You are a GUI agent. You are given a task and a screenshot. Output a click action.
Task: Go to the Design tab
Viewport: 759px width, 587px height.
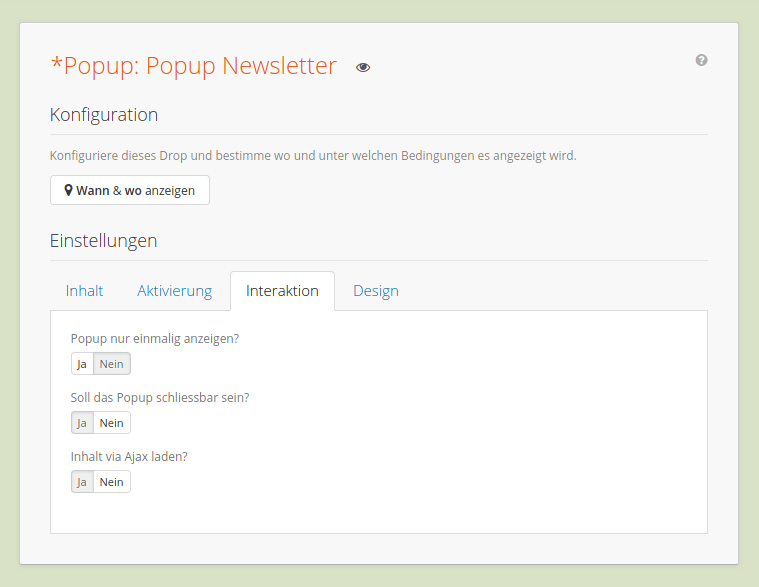coord(376,291)
